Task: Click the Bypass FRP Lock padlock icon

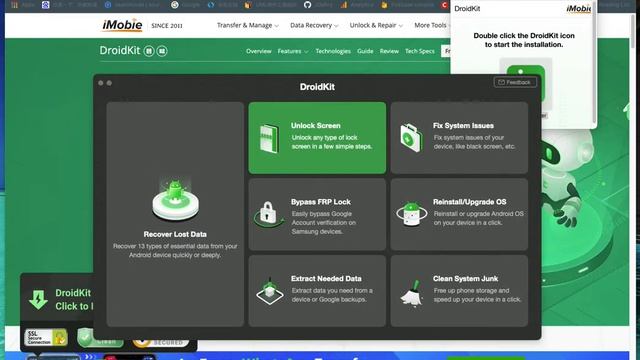Action: coord(268,214)
